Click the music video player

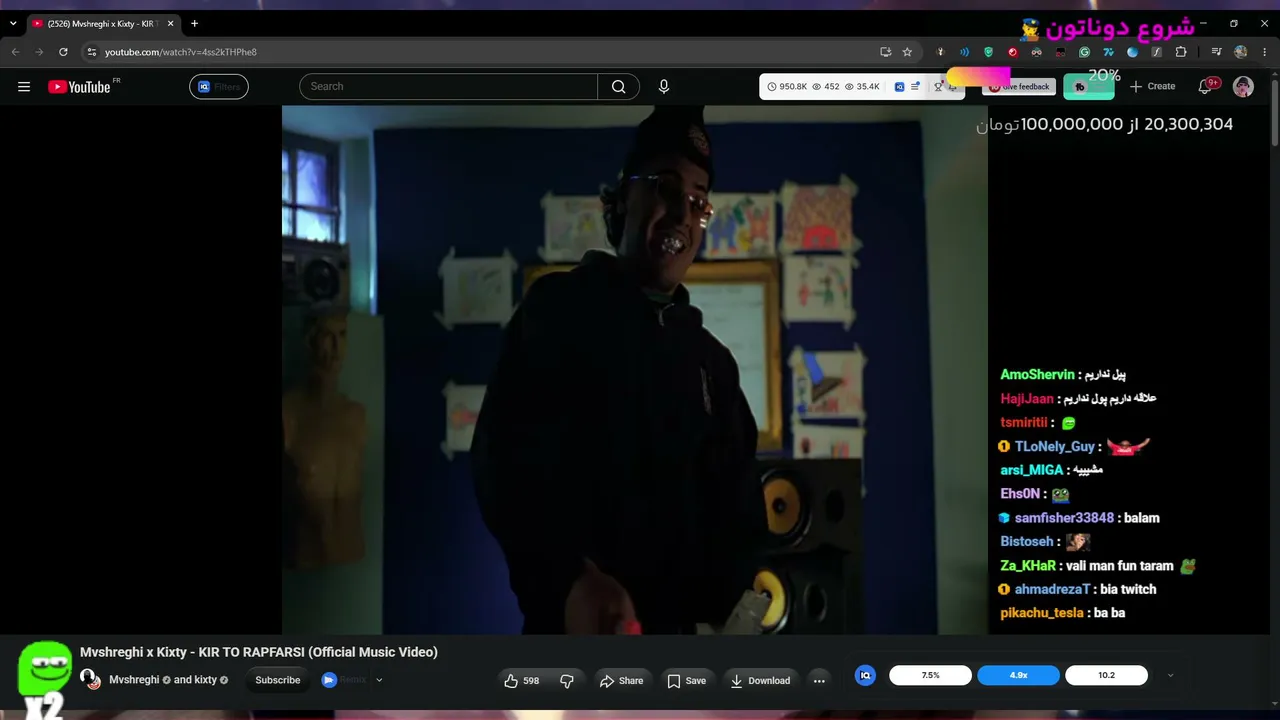point(634,370)
